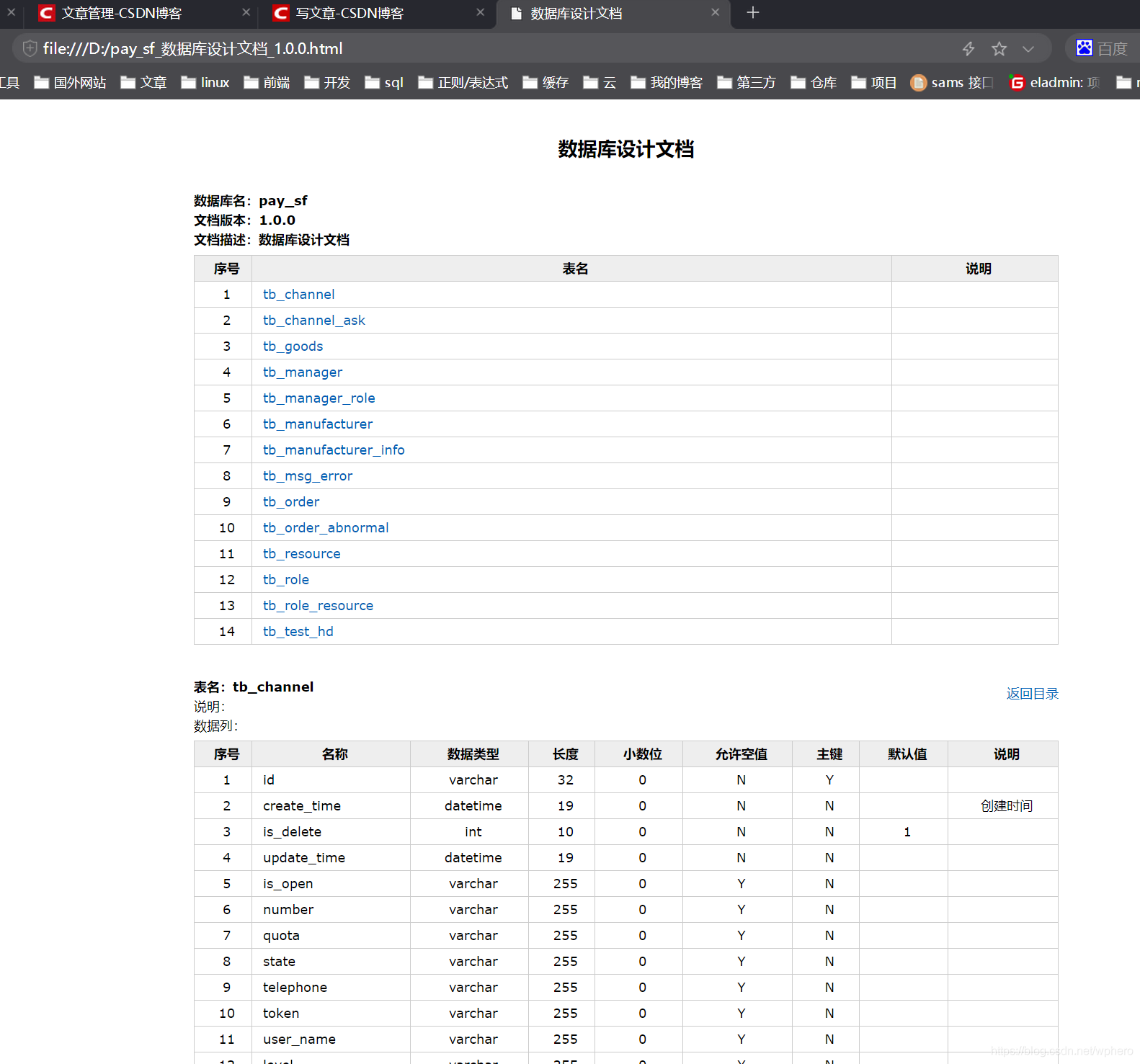Click the 百度 search engine box
This screenshot has width=1140, height=1064.
point(1103,48)
